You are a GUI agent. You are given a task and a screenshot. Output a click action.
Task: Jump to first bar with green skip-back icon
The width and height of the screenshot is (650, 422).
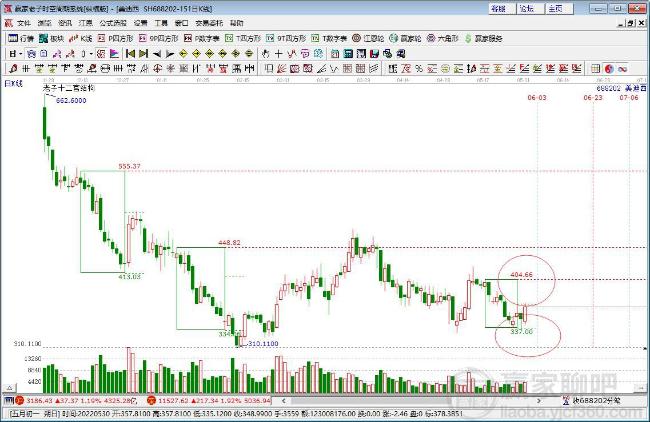tap(131, 53)
